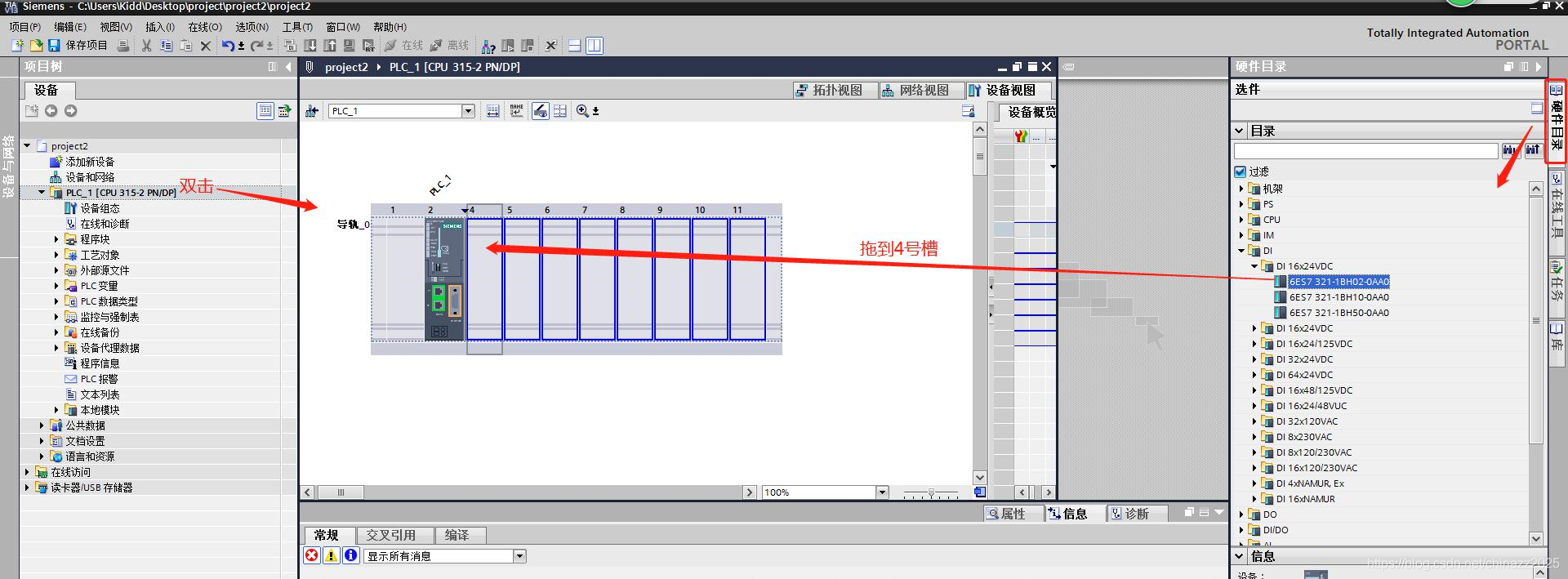Image resolution: width=1568 pixels, height=579 pixels.
Task: Click the split editor vertically icon
Action: click(595, 46)
